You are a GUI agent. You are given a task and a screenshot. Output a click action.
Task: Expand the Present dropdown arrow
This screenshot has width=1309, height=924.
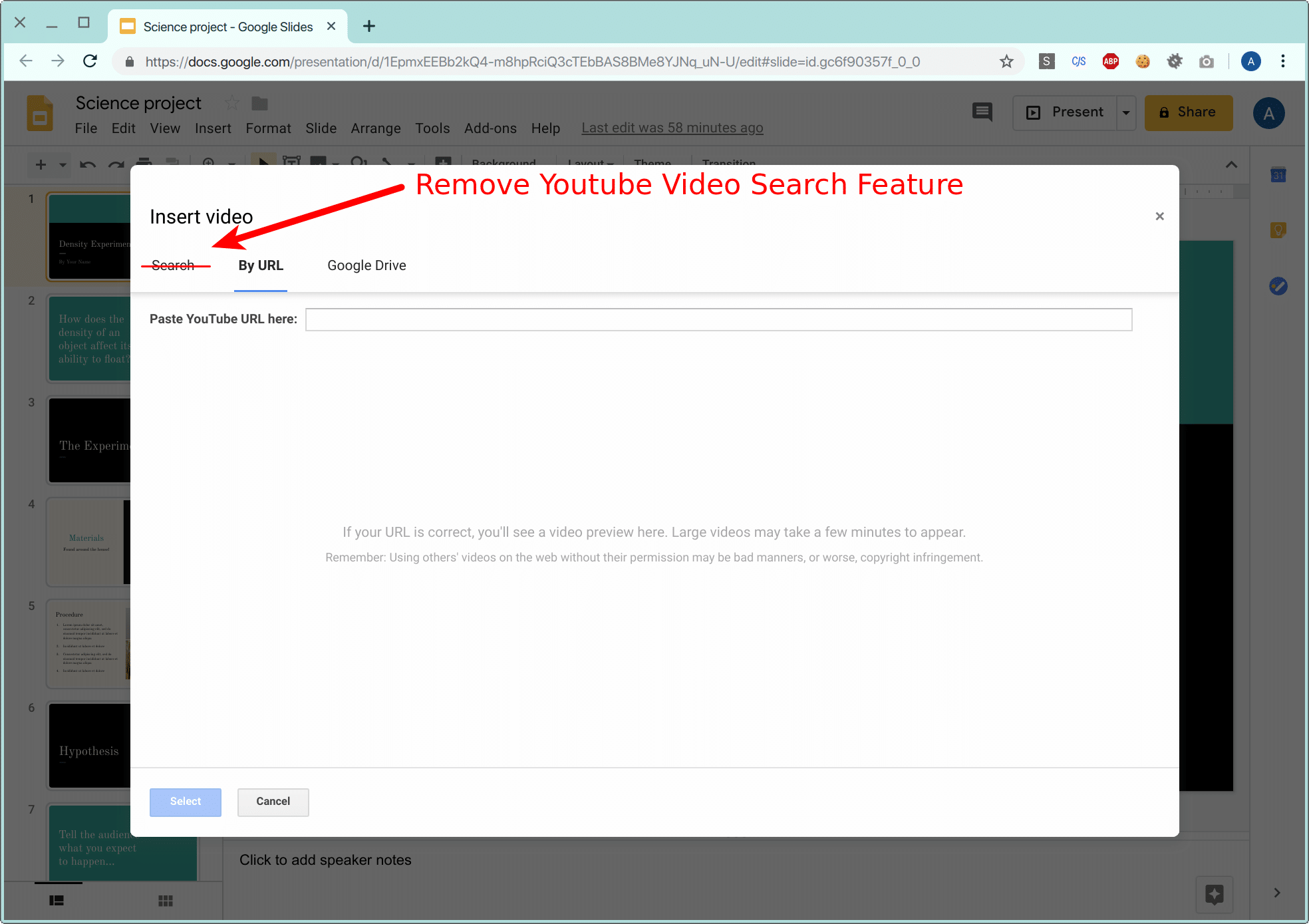tap(1126, 112)
